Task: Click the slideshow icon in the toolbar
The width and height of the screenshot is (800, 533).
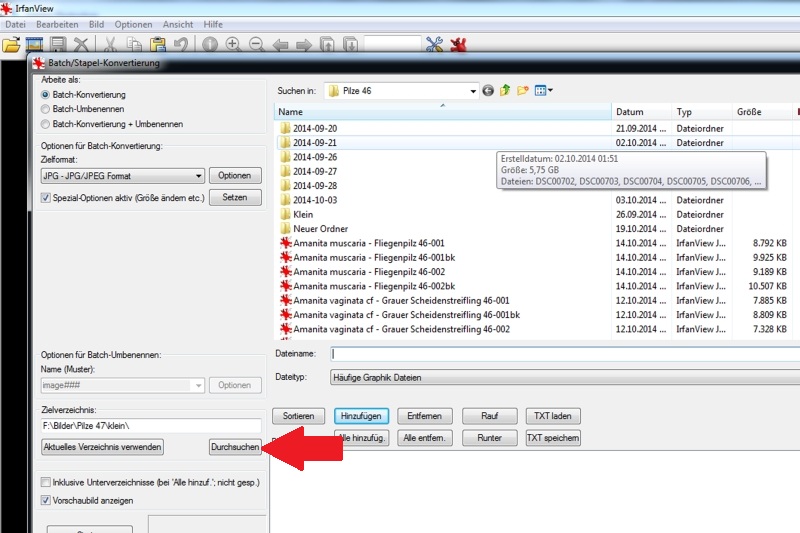Action: 35,45
